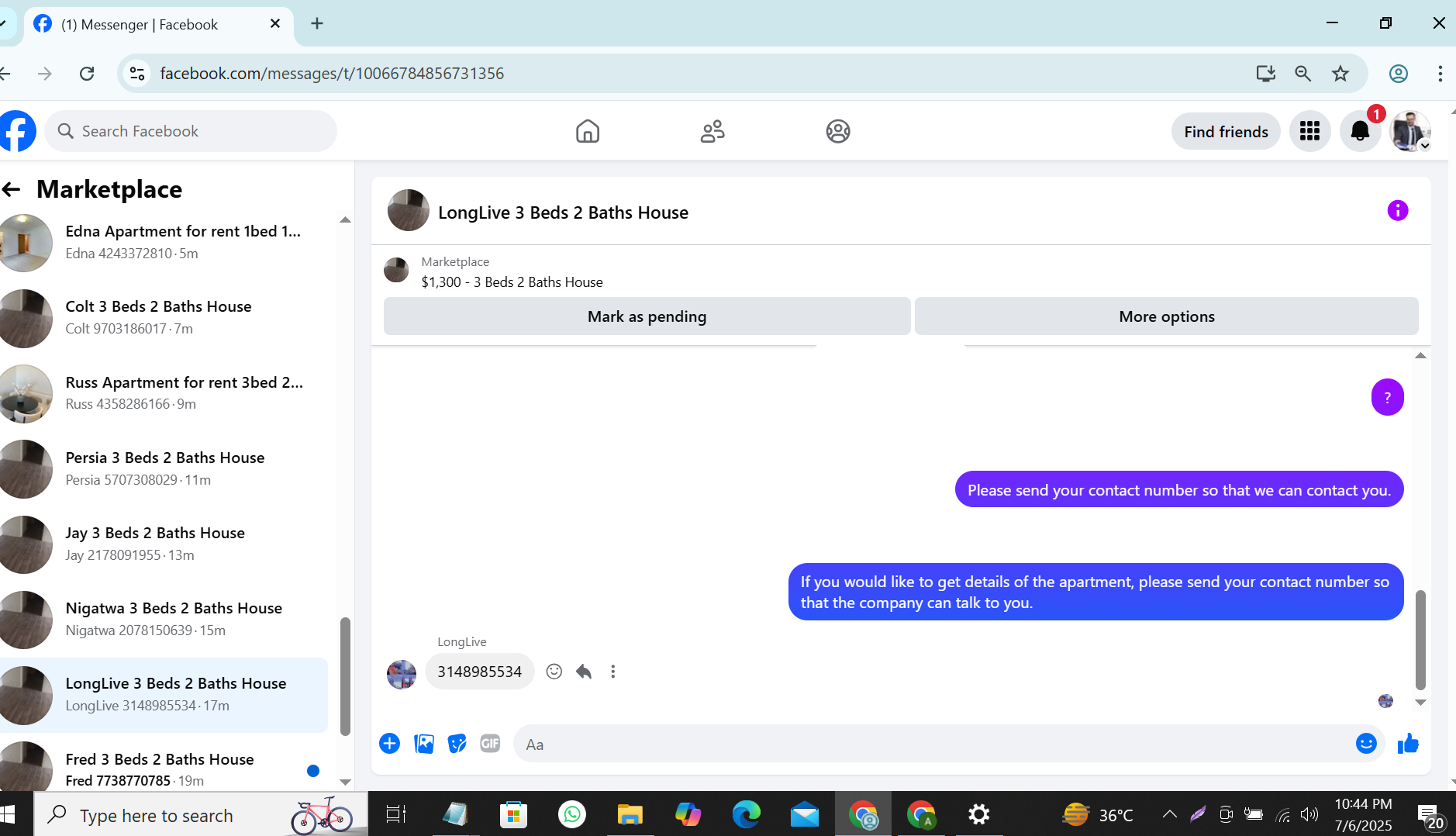The width and height of the screenshot is (1456, 836).
Task: Open Chrome three-dot menu
Action: 1440,74
